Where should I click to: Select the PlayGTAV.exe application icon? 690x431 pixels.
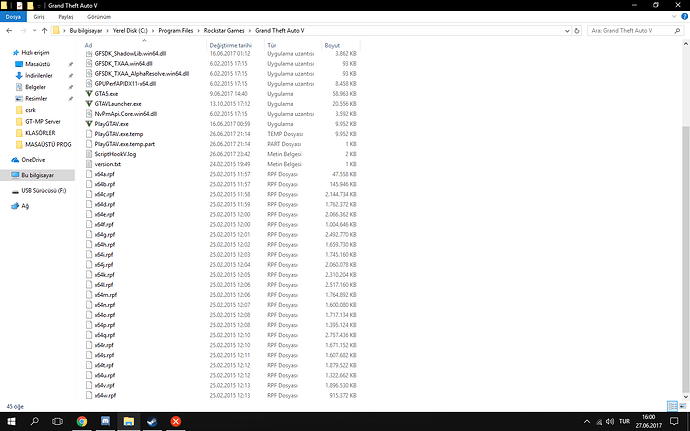[x=89, y=124]
